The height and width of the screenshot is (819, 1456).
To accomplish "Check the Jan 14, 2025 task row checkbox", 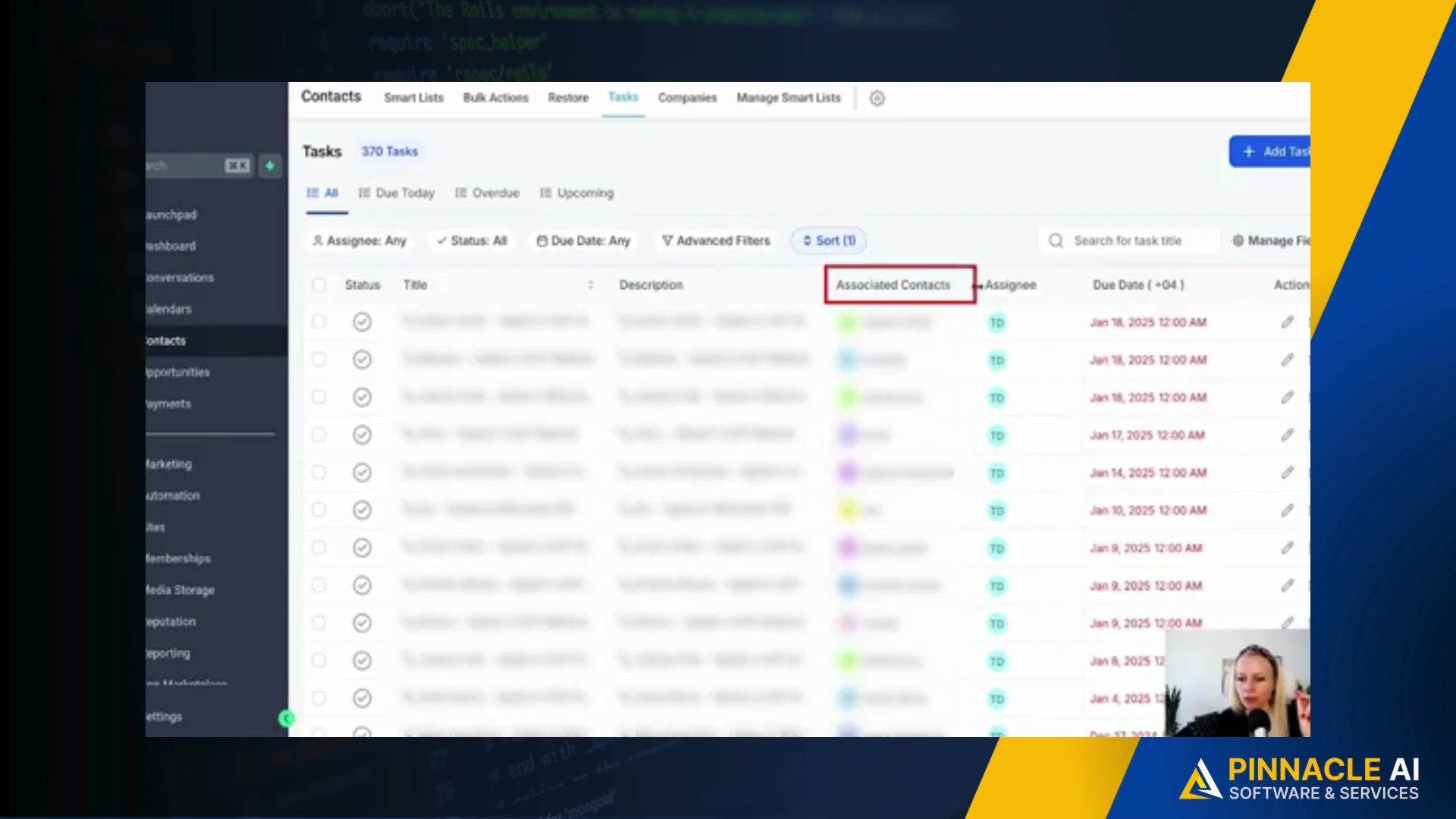I will coord(318,472).
